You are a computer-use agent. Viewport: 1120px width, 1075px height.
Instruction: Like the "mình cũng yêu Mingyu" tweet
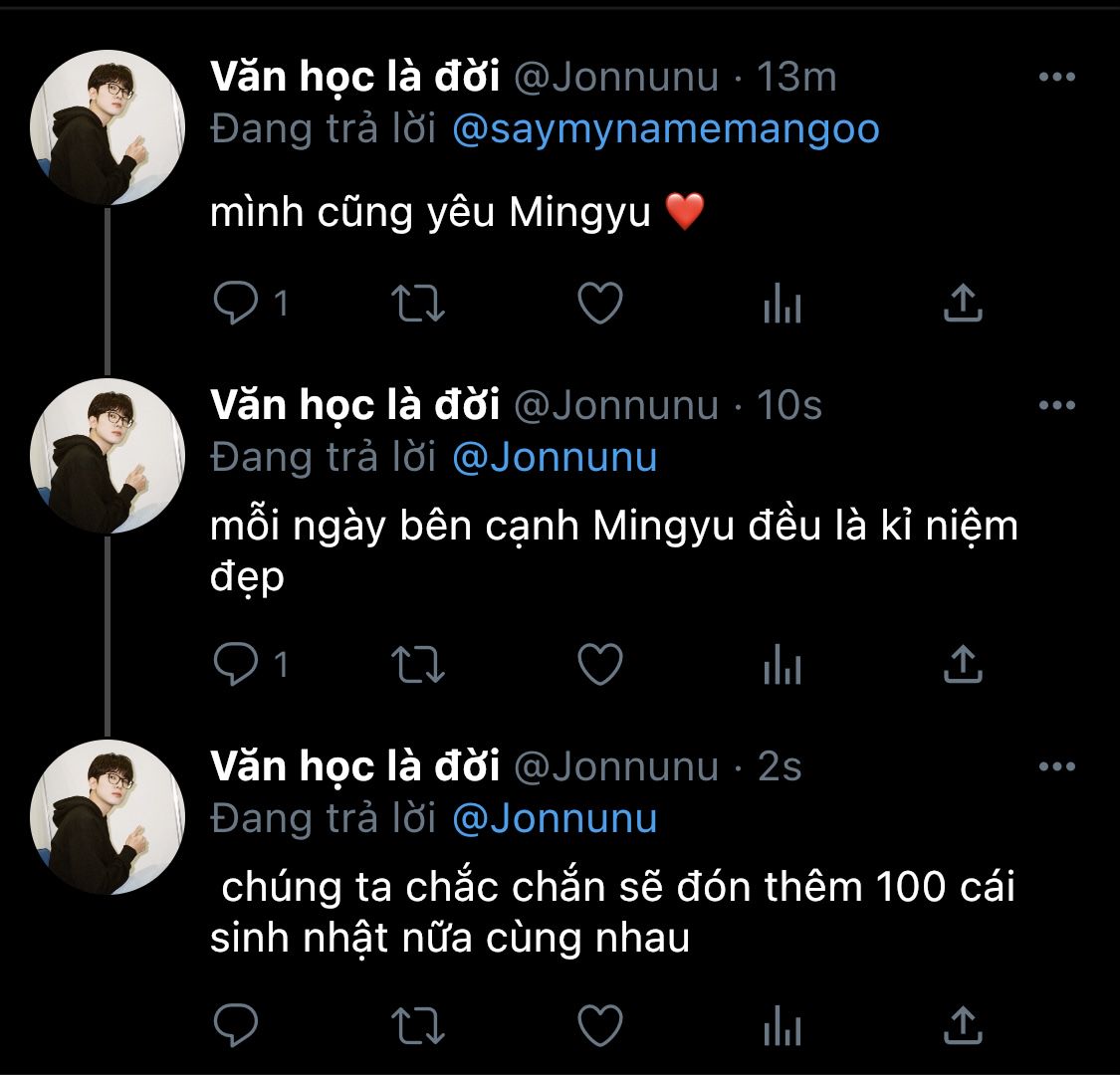pyautogui.click(x=600, y=304)
